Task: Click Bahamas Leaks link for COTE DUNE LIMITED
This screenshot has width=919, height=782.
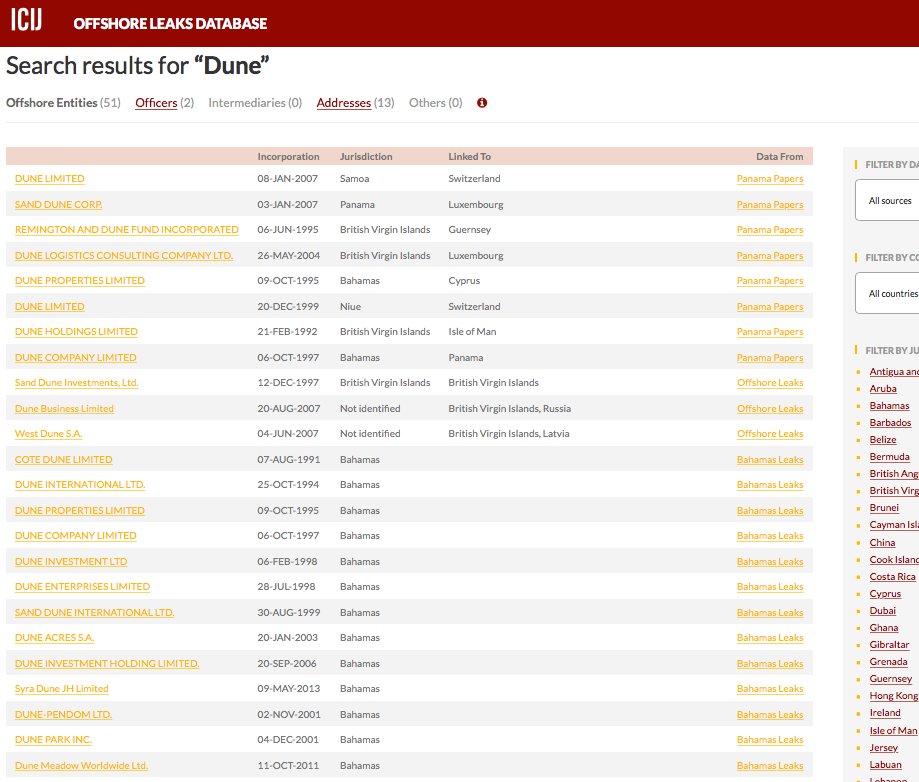Action: [x=770, y=460]
